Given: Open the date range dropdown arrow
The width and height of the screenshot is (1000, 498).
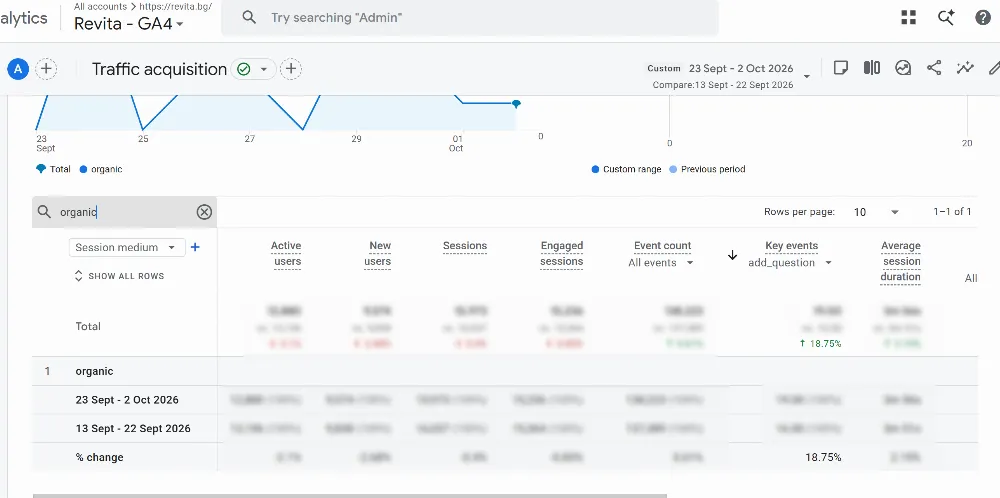Looking at the screenshot, I should point(807,77).
